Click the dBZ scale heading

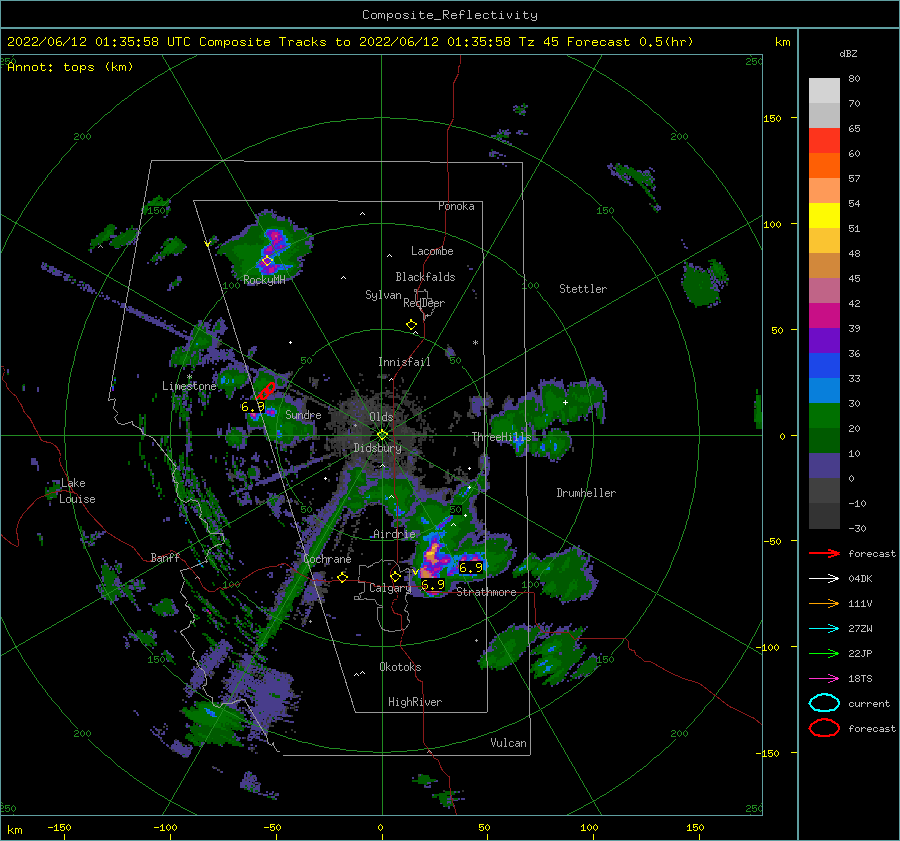[848, 53]
